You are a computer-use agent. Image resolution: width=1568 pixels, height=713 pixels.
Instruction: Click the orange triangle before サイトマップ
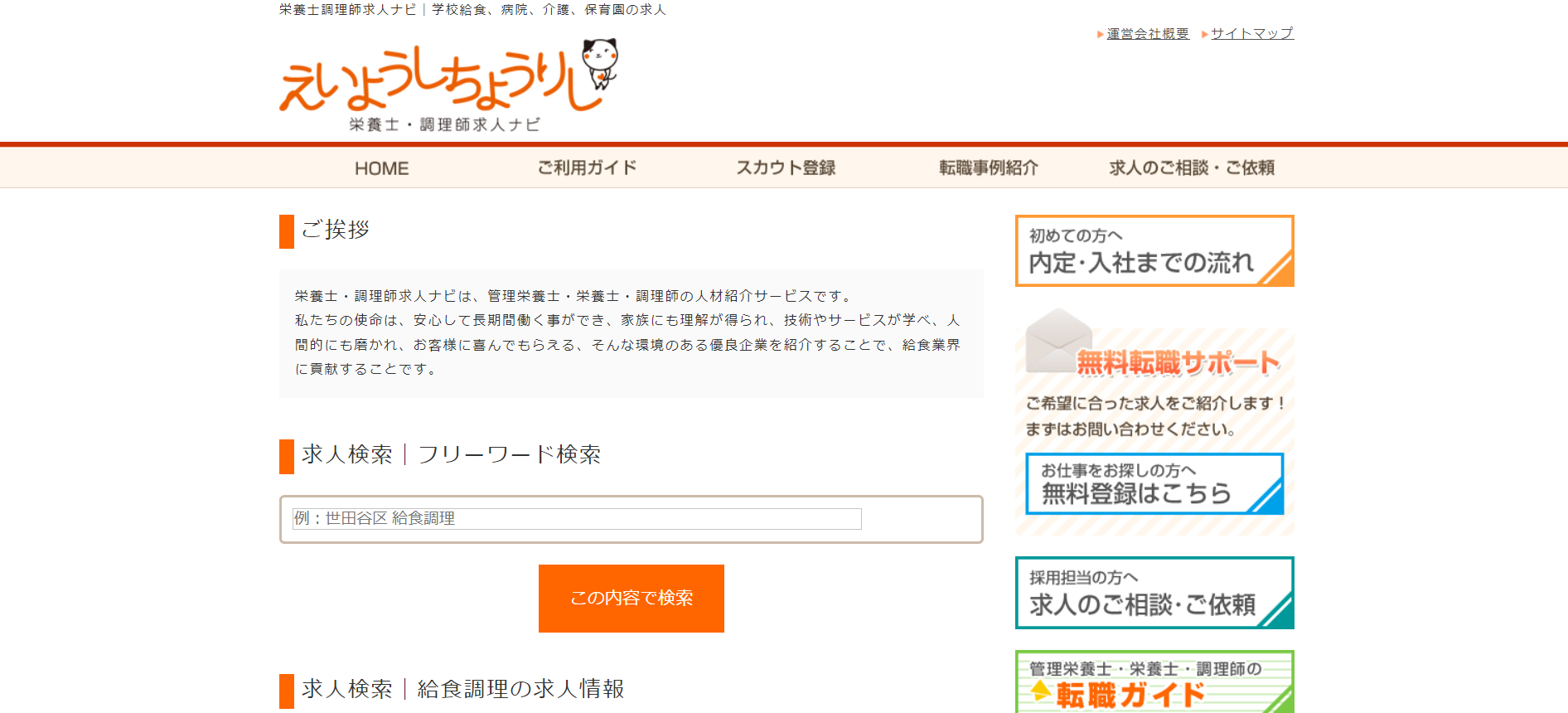1204,35
